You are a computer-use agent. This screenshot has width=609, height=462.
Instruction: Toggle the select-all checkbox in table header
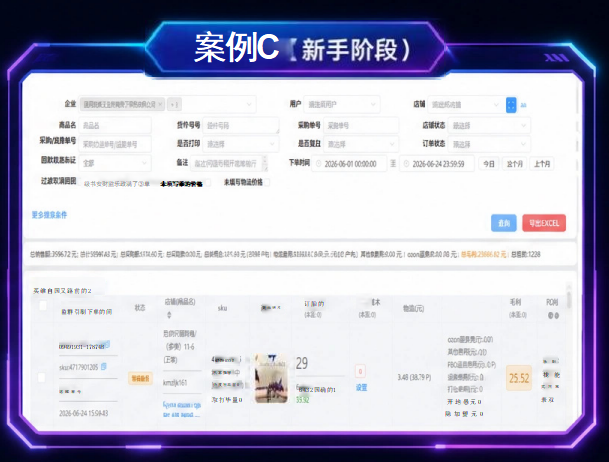point(43,306)
